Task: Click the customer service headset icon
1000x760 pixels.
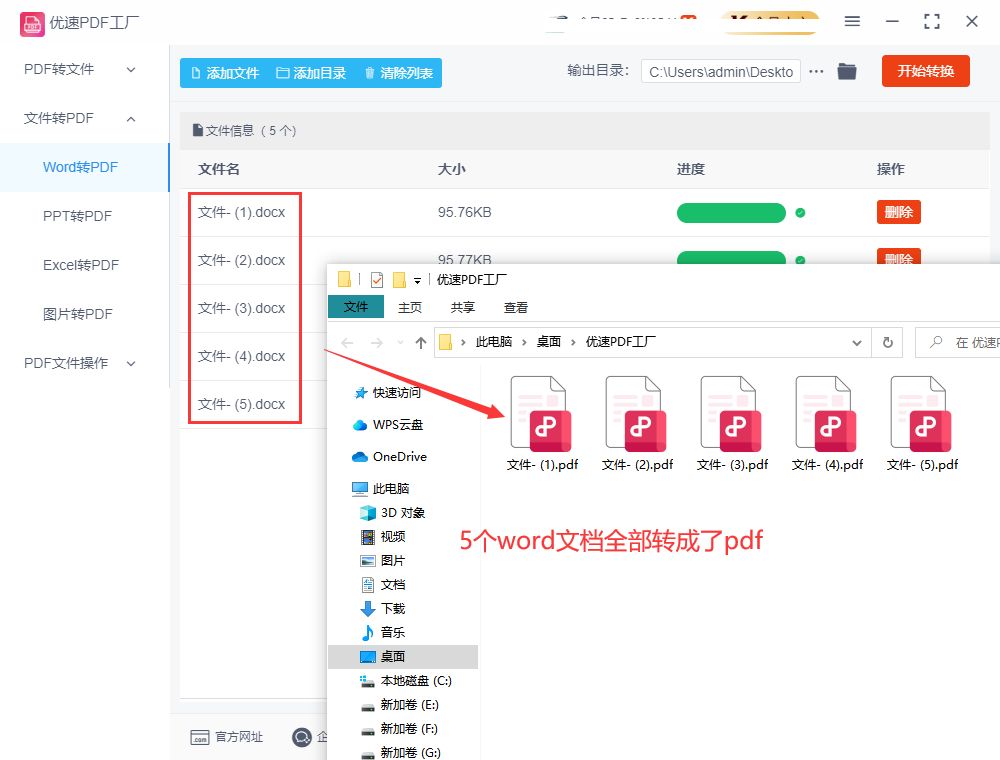Action: click(302, 737)
